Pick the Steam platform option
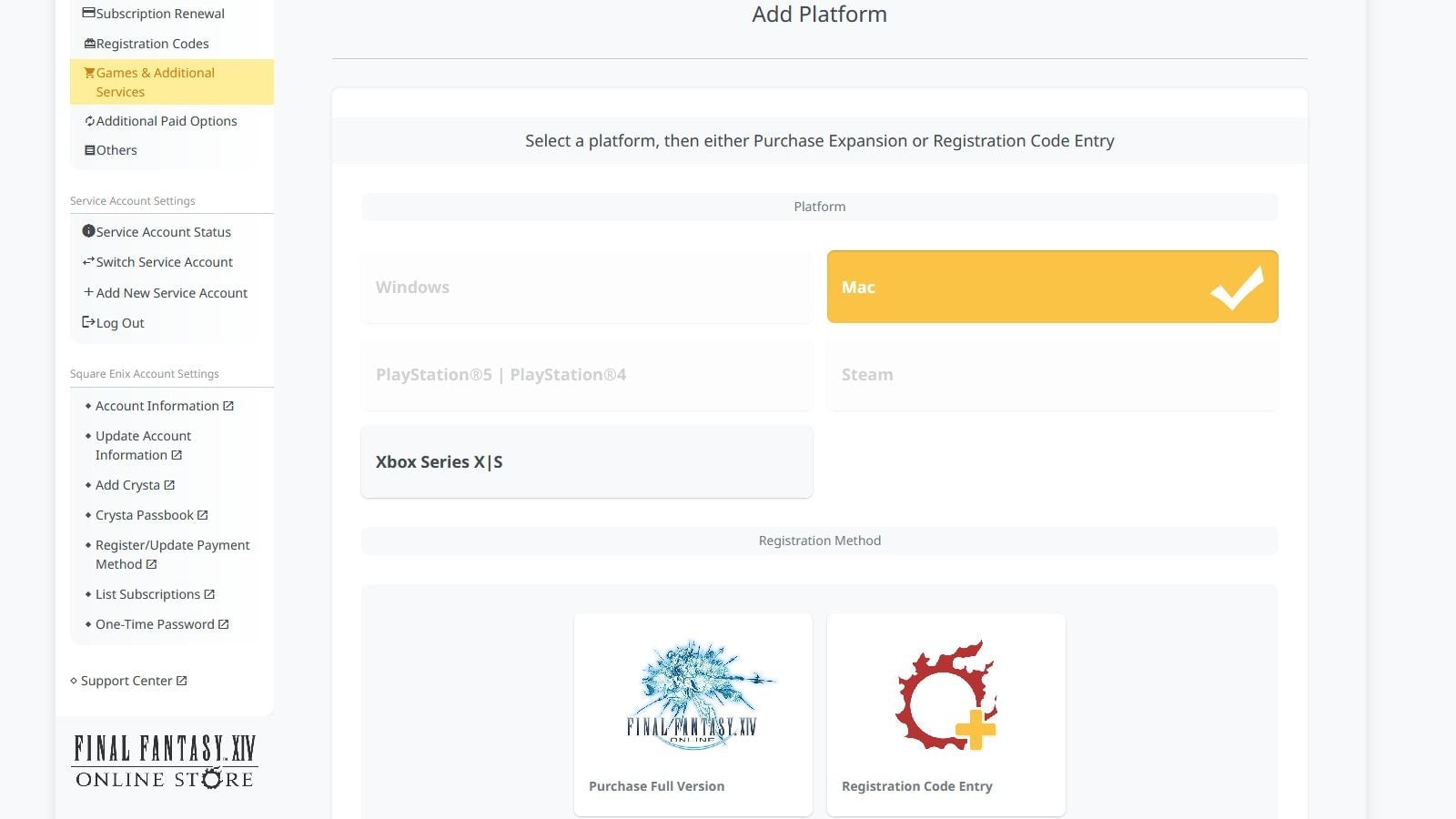Viewport: 1456px width, 819px height. point(1052,375)
